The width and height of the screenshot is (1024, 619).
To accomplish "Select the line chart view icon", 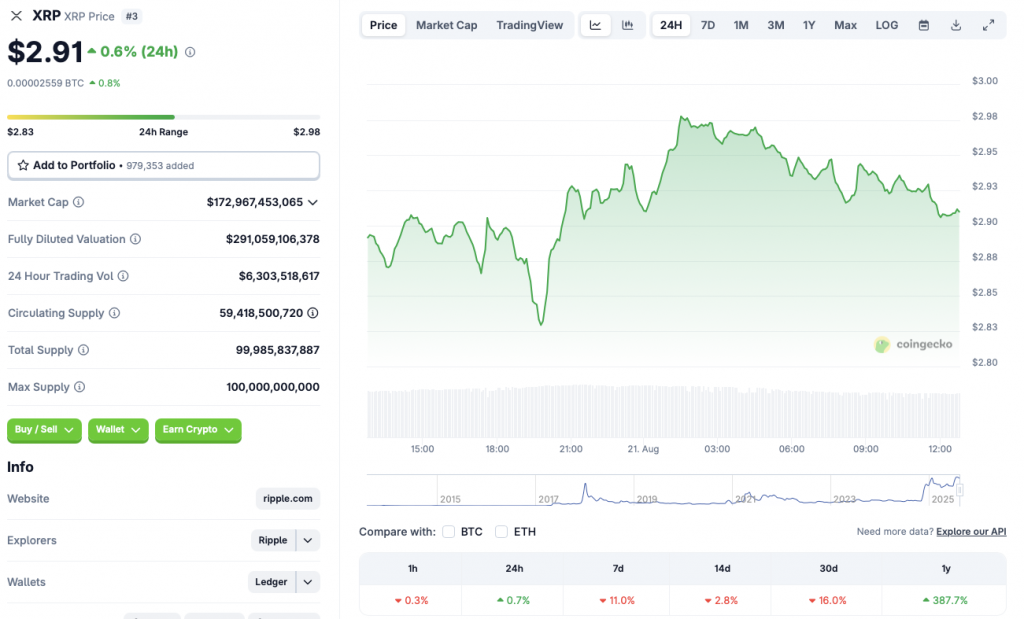I will 595,24.
